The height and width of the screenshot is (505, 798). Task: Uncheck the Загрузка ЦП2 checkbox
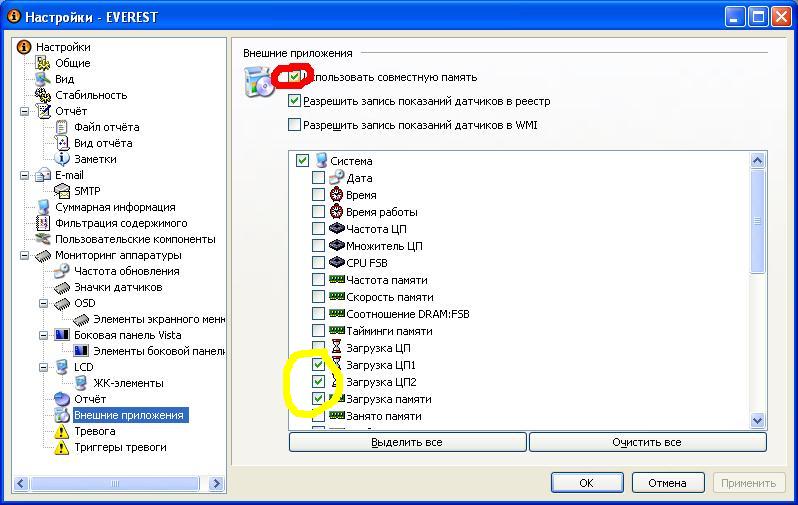coord(318,381)
